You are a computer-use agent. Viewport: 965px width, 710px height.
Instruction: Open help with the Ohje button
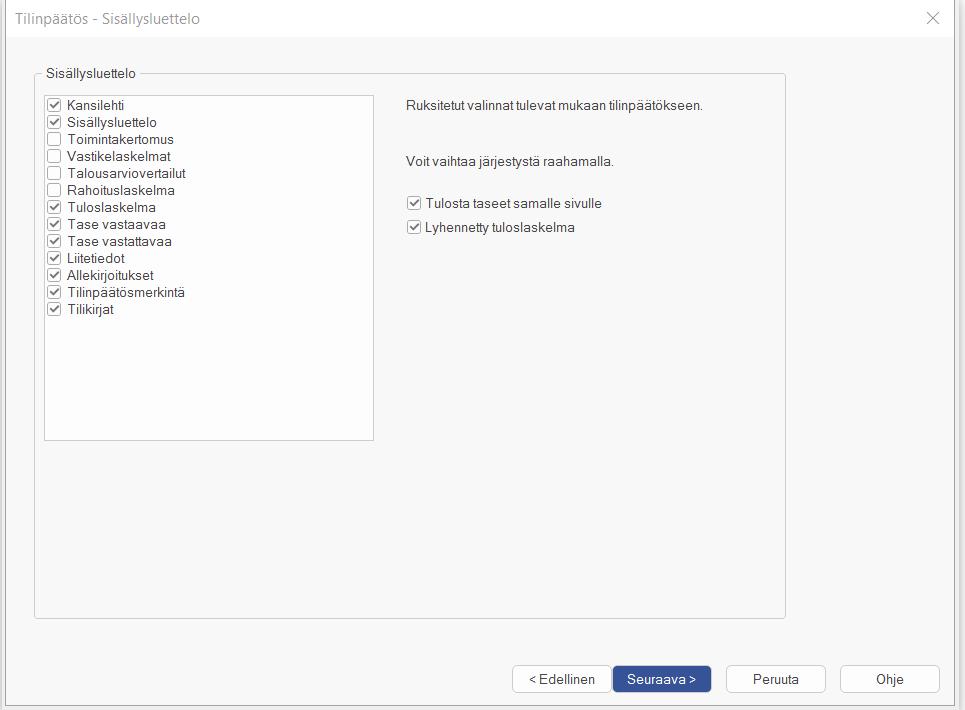click(889, 679)
